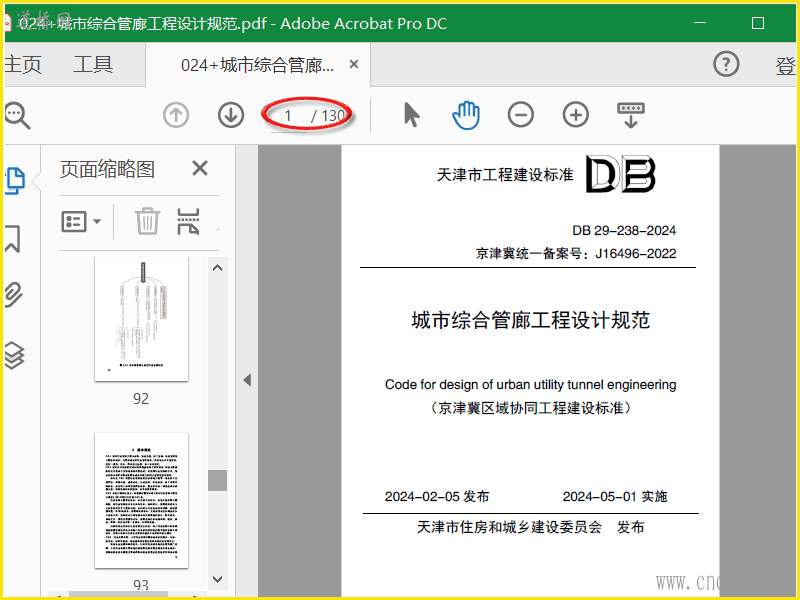Screen dimensions: 800x600
Task: Click the text DB 29-238-2024
Action: pyautogui.click(x=624, y=231)
